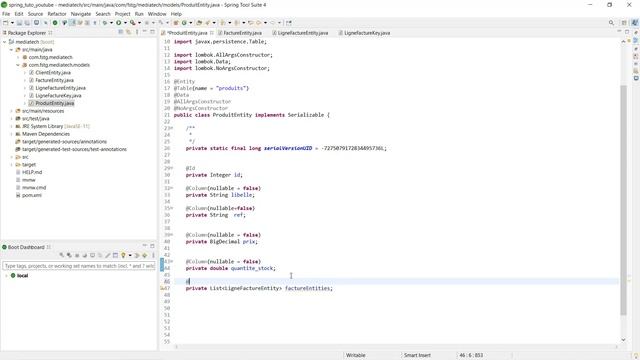Image resolution: width=640 pixels, height=360 pixels.
Task: Click the Boot Dashboard tag filter field
Action: tap(79, 266)
